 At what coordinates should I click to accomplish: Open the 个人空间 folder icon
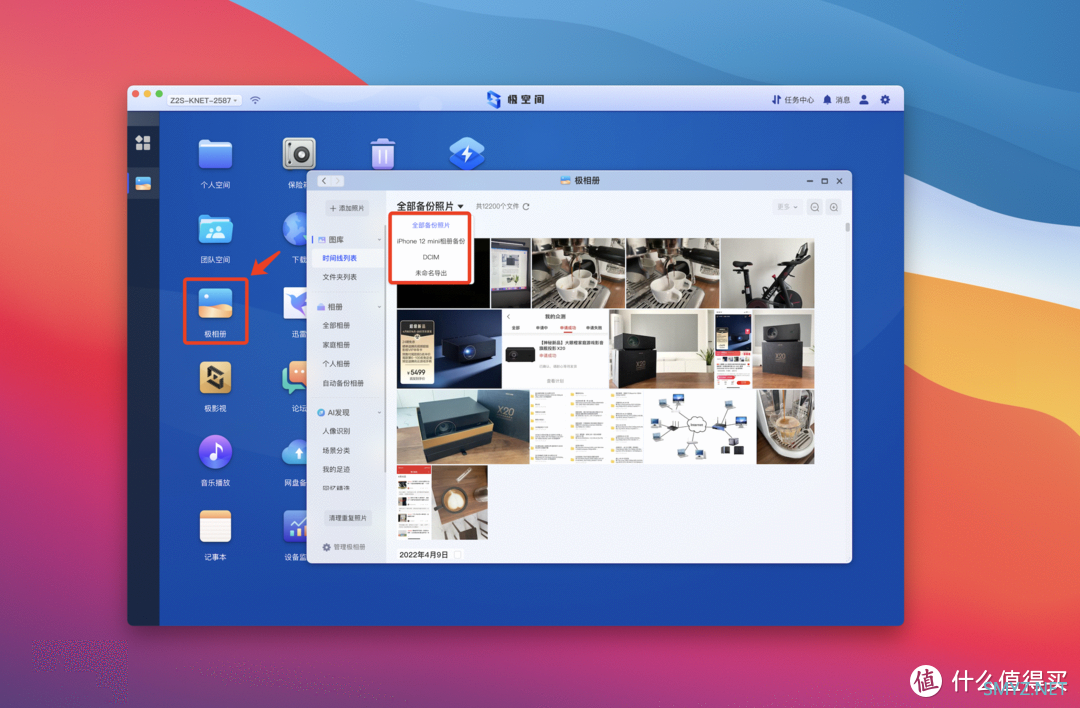tap(215, 154)
